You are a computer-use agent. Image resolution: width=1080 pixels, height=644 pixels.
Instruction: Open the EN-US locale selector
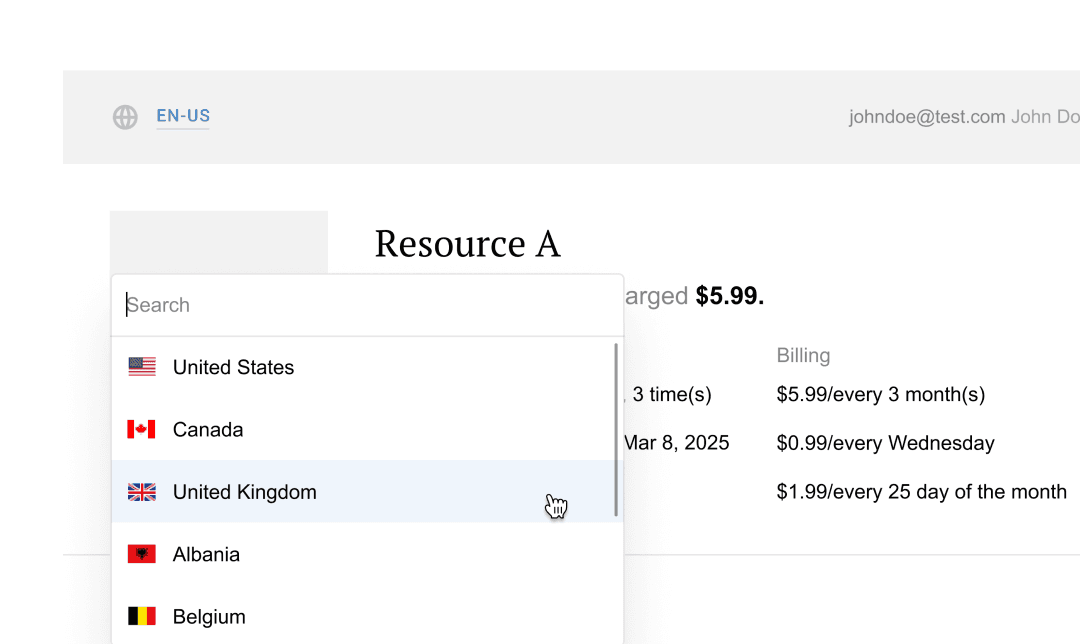[183, 116]
